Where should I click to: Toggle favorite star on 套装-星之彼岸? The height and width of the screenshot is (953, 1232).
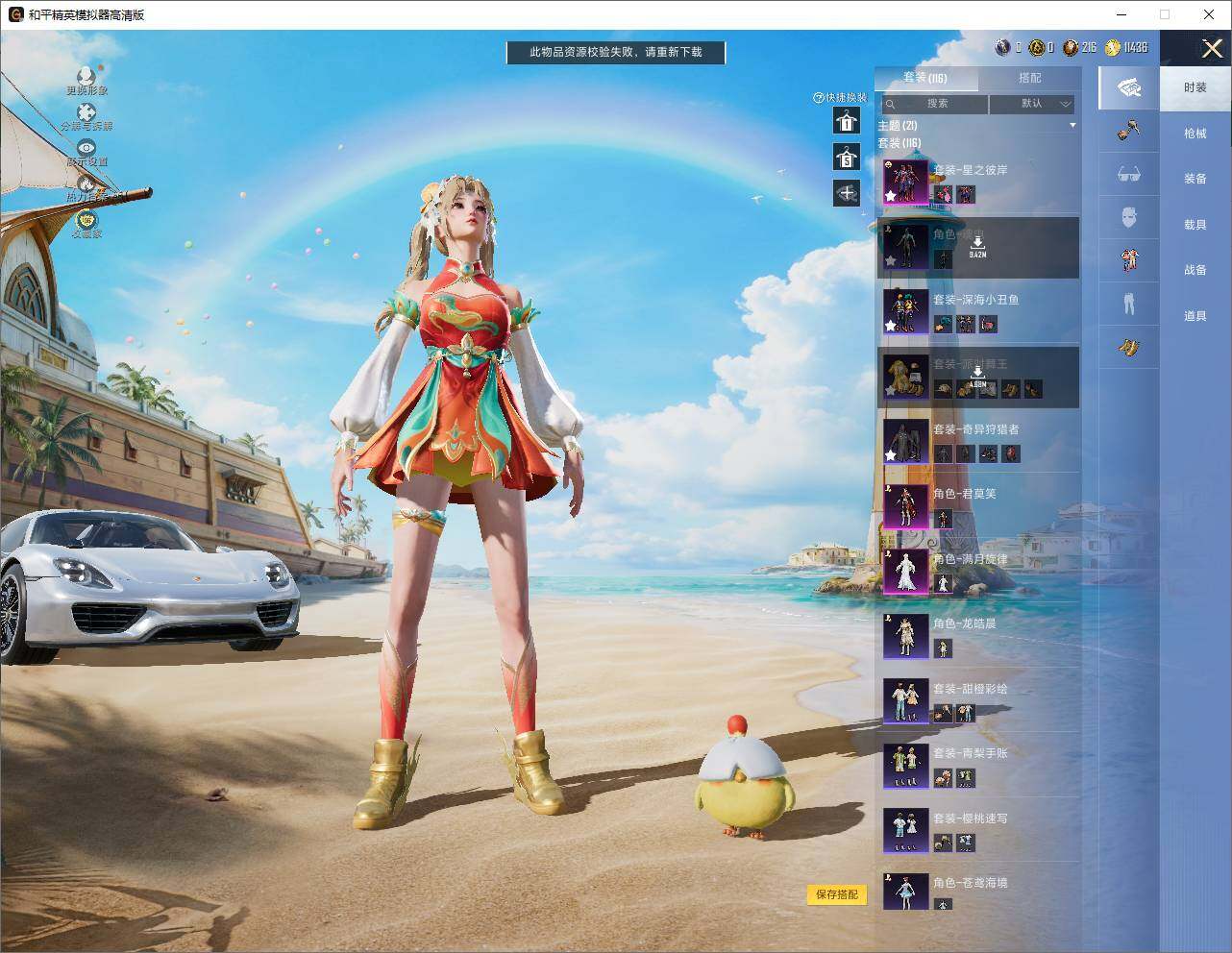[x=891, y=196]
